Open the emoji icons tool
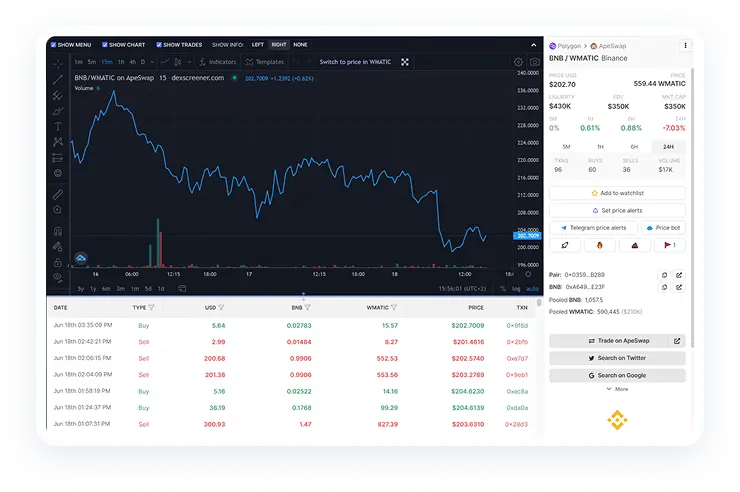Image resolution: width=740 pixels, height=492 pixels. tap(58, 173)
